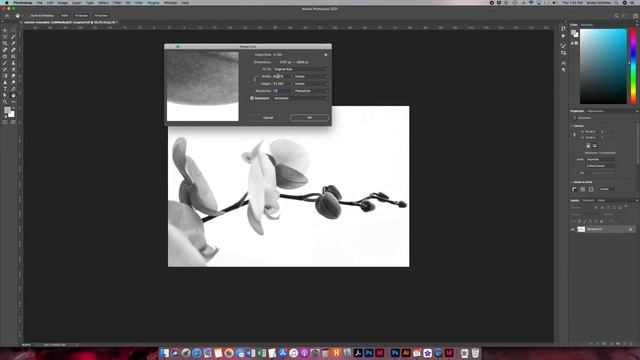This screenshot has height=360, width=640.
Task: Select the Clone Stamp tool
Action: [13, 63]
